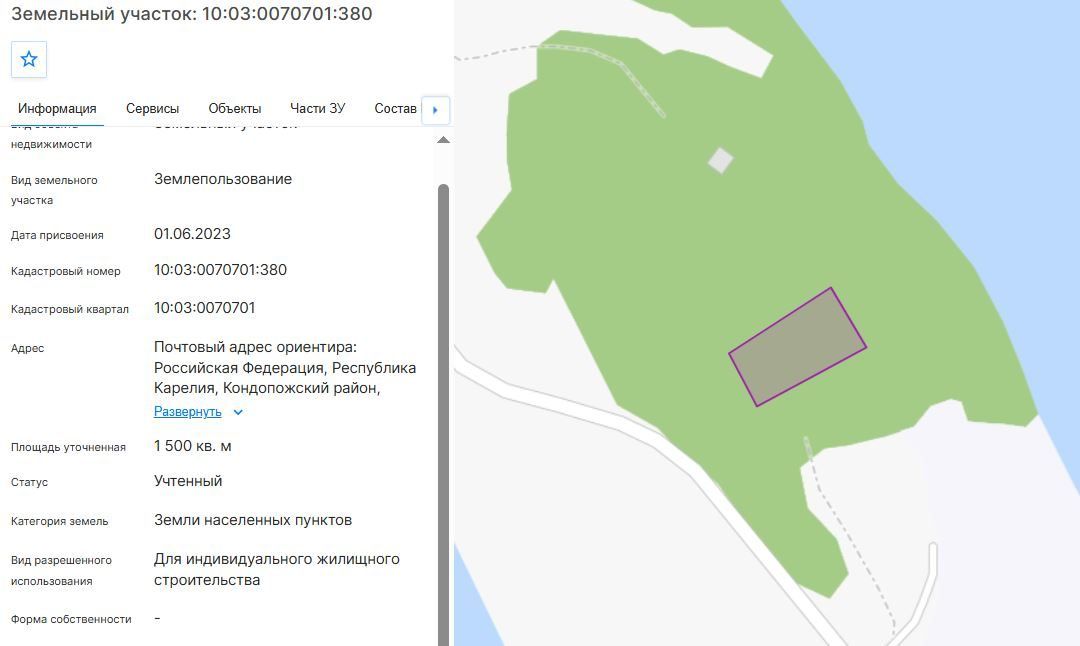
Task: Click the Кадастровый номер label
Action: pyautogui.click(x=65, y=271)
